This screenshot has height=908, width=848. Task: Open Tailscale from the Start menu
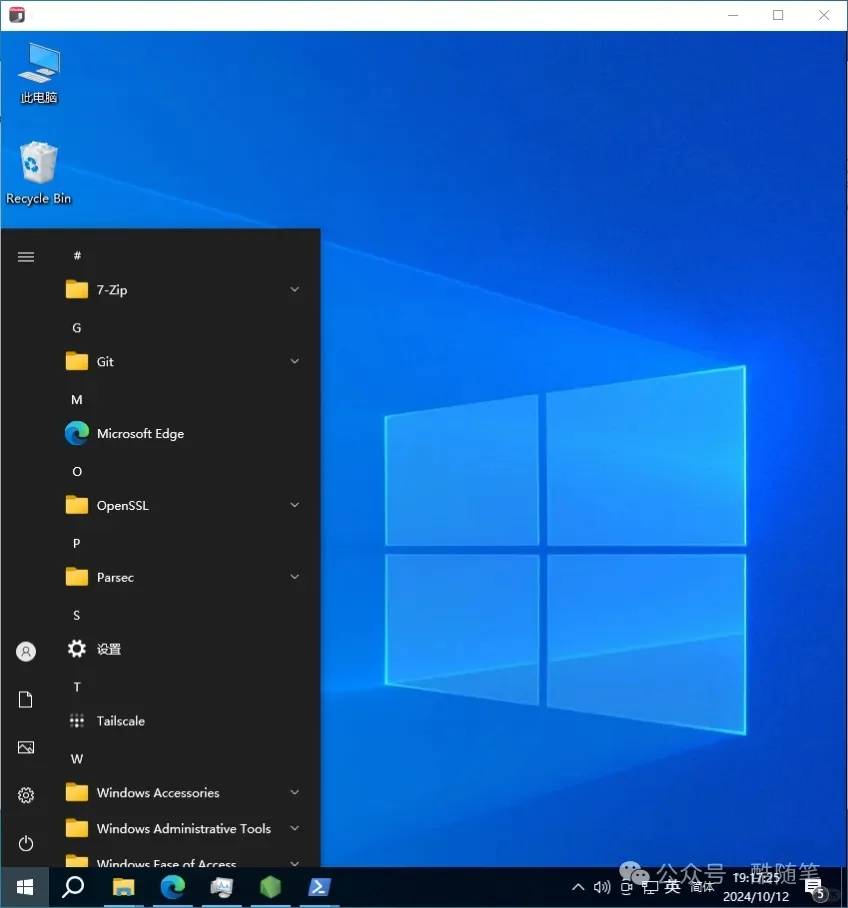coord(123,720)
